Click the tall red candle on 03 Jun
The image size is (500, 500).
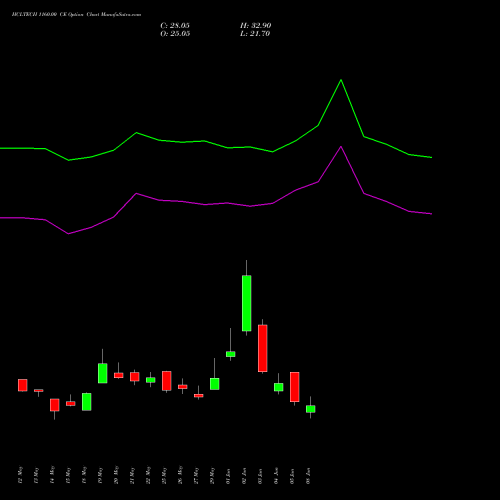click(263, 348)
